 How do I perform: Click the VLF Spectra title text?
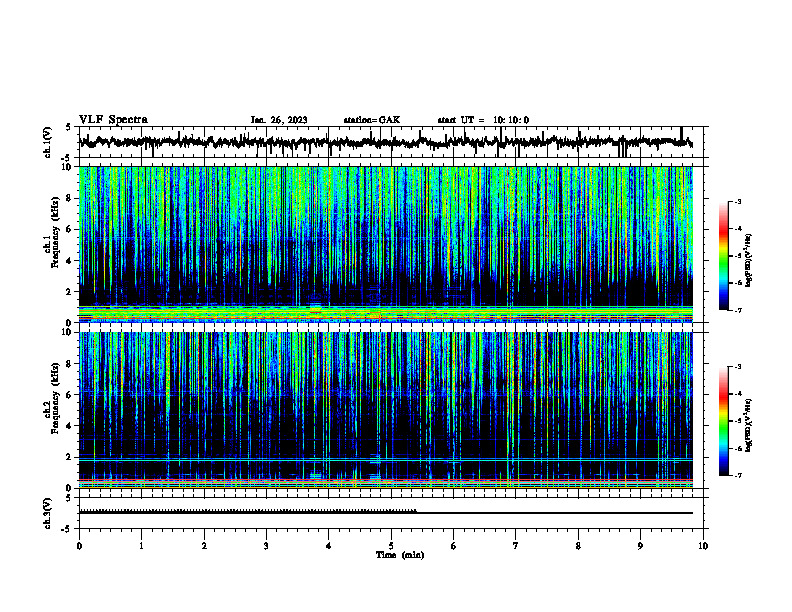pyautogui.click(x=113, y=120)
